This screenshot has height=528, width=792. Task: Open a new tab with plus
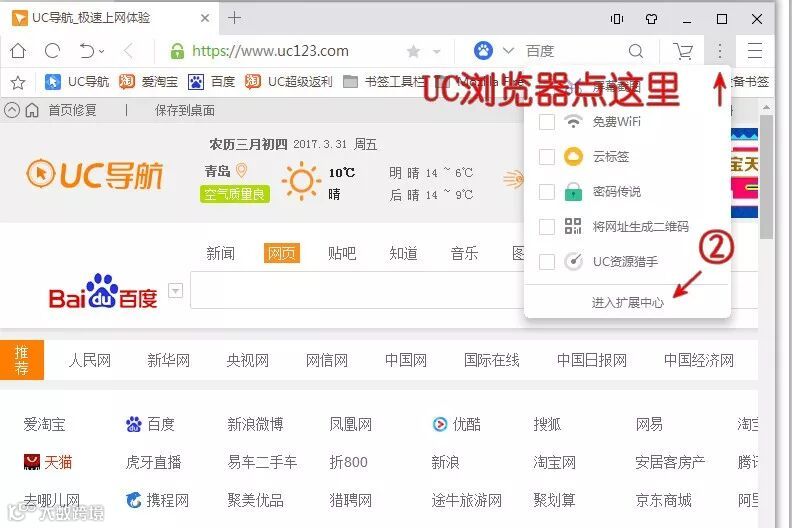pos(234,18)
